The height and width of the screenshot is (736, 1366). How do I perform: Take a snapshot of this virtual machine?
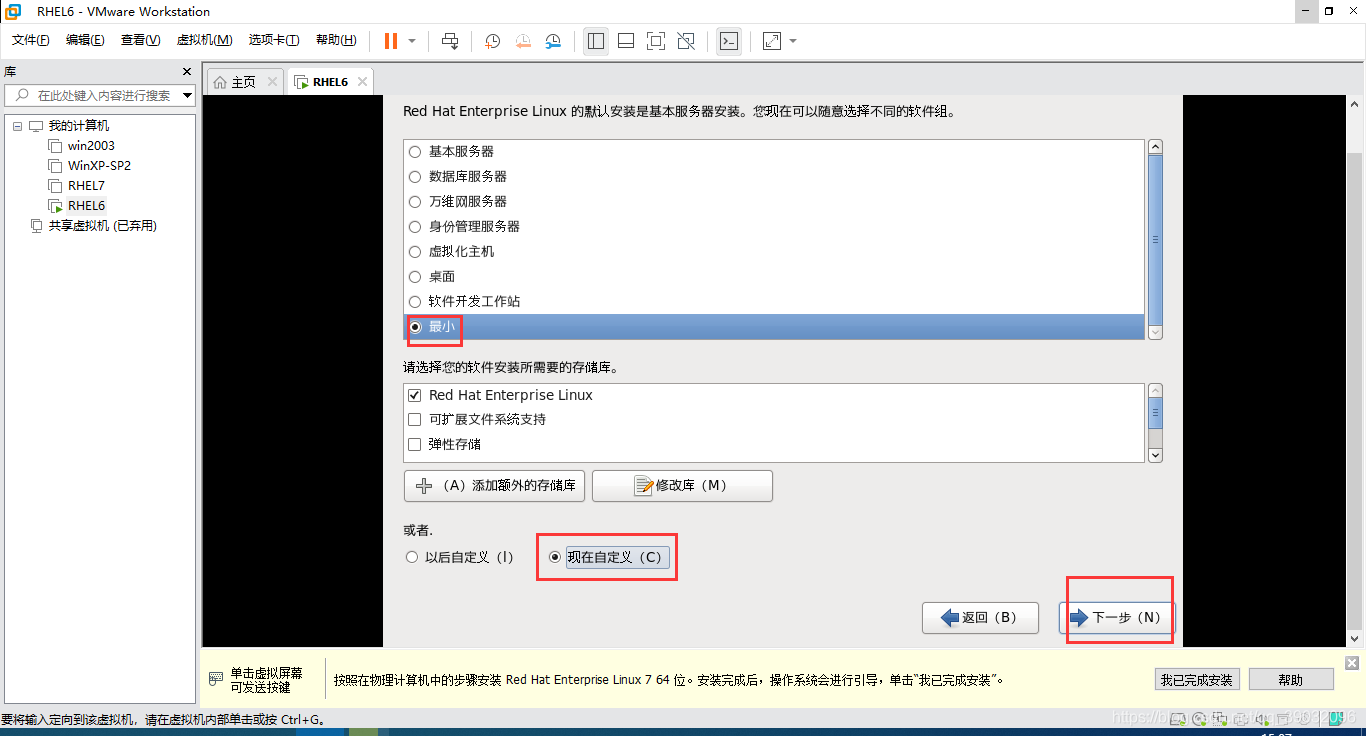coord(493,41)
